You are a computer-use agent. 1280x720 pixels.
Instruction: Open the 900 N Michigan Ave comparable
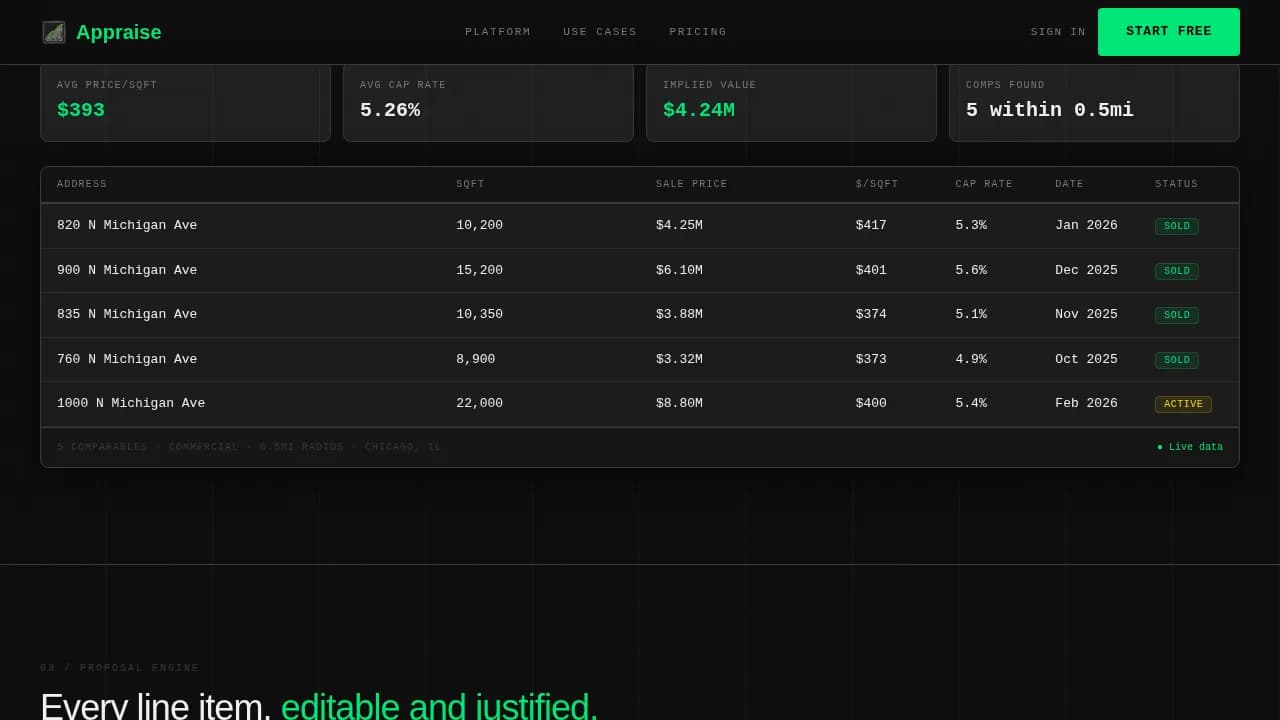pyautogui.click(x=127, y=270)
